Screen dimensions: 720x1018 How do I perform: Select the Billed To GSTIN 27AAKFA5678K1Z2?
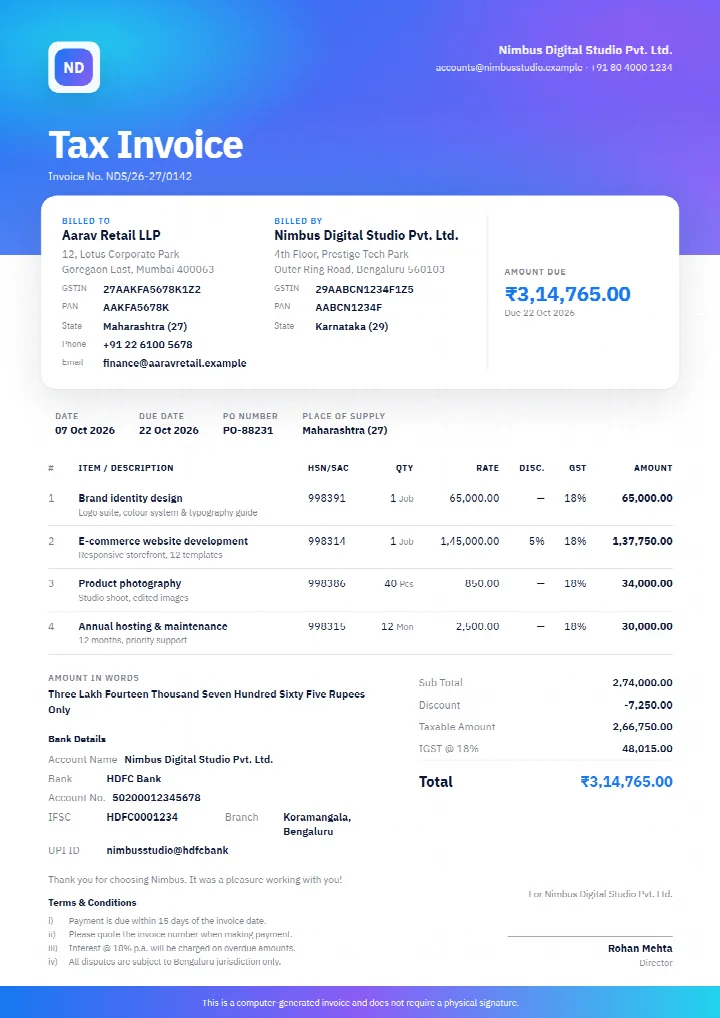click(x=152, y=290)
